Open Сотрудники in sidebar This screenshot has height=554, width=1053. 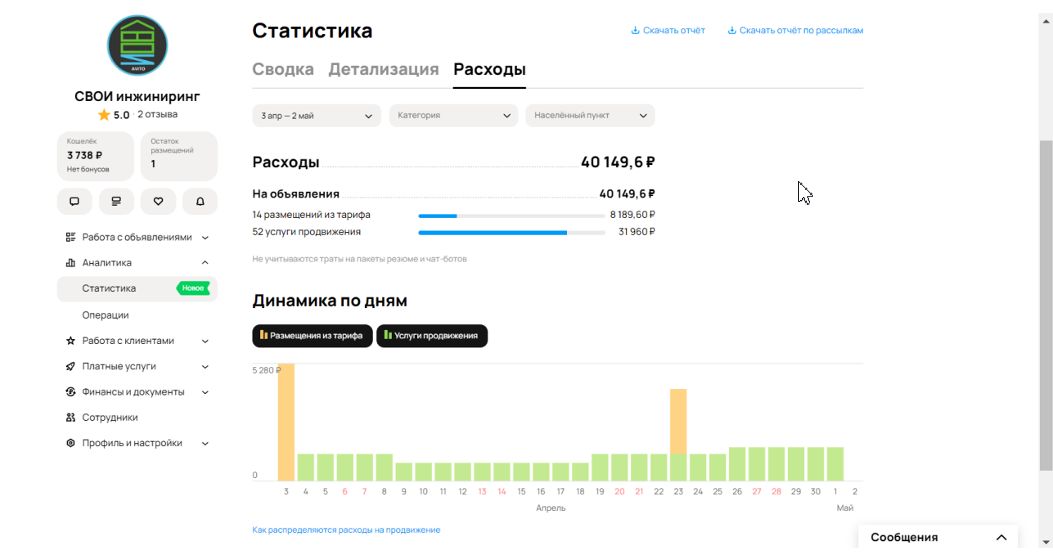[110, 417]
